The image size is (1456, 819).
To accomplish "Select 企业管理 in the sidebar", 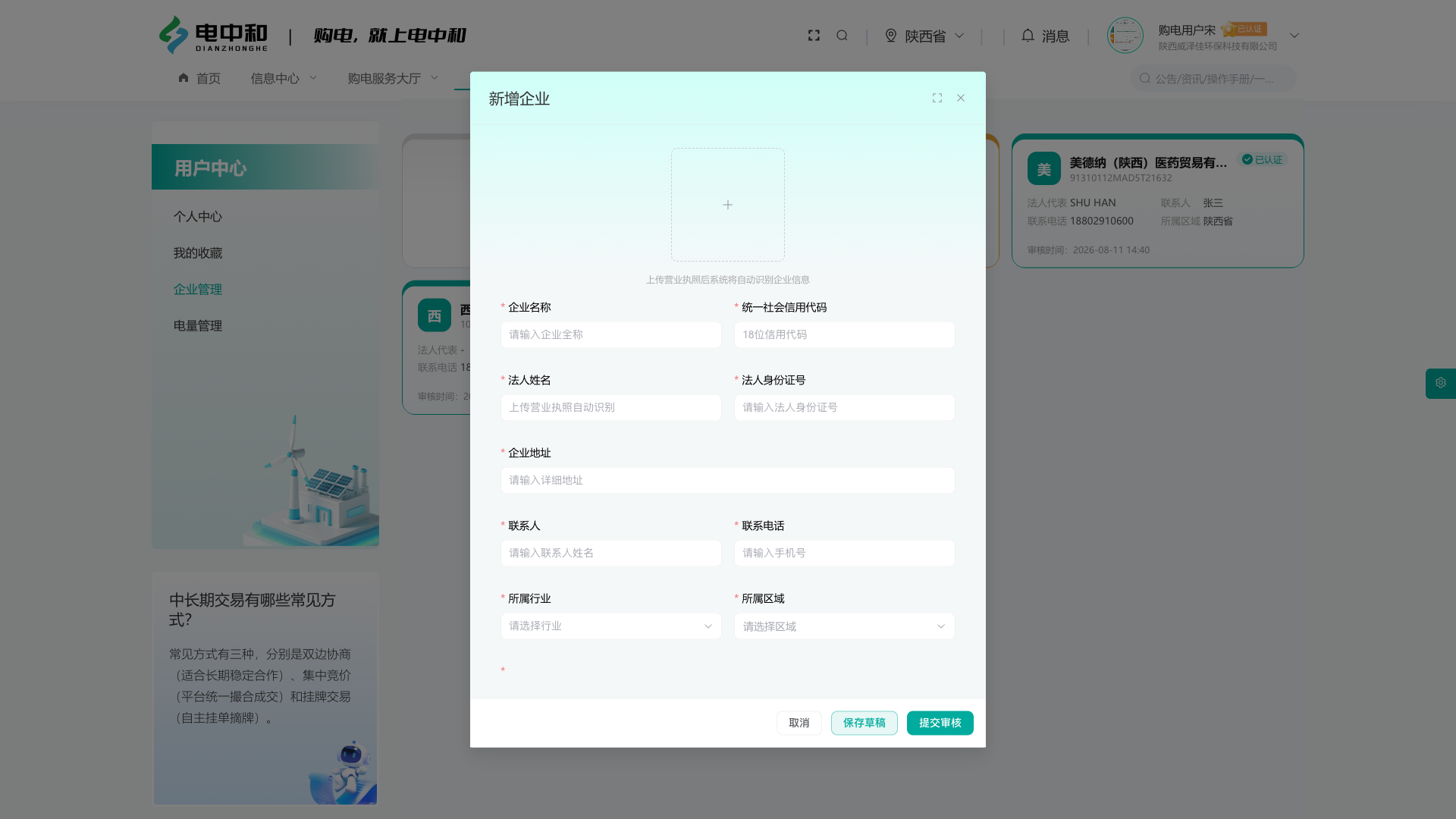I will click(198, 289).
